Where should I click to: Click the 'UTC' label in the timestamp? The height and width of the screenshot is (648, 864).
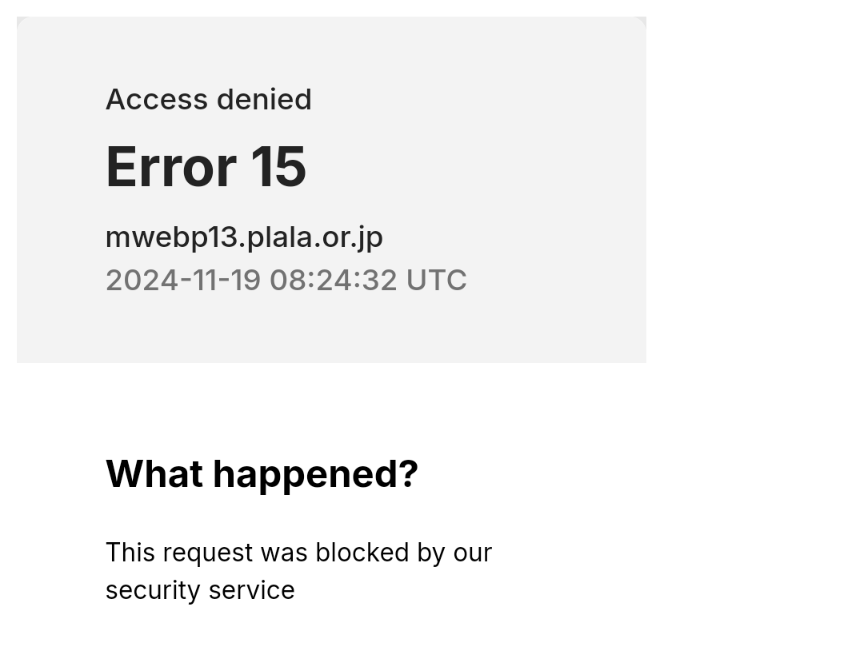point(436,280)
